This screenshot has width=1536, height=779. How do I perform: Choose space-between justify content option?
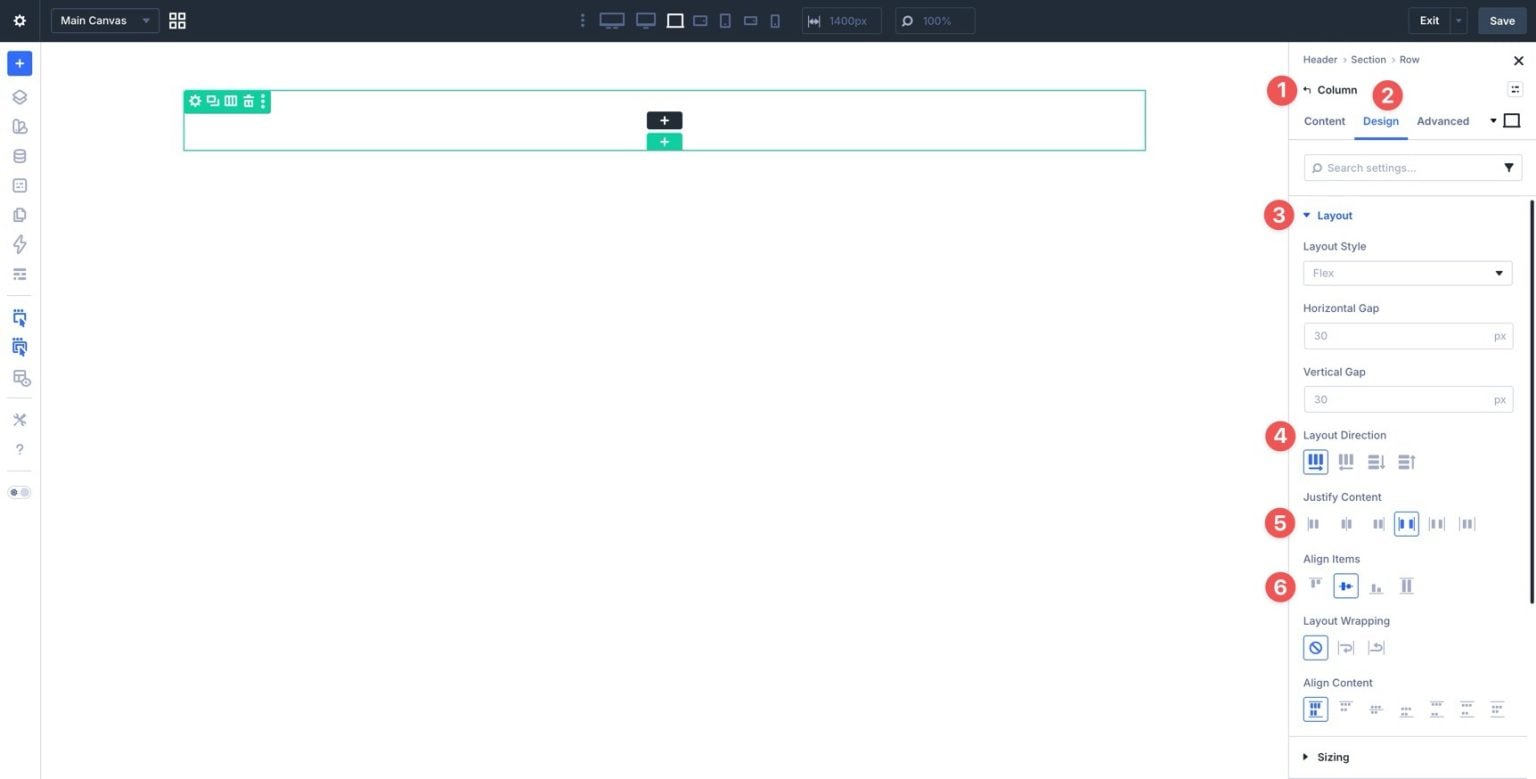coord(1406,524)
